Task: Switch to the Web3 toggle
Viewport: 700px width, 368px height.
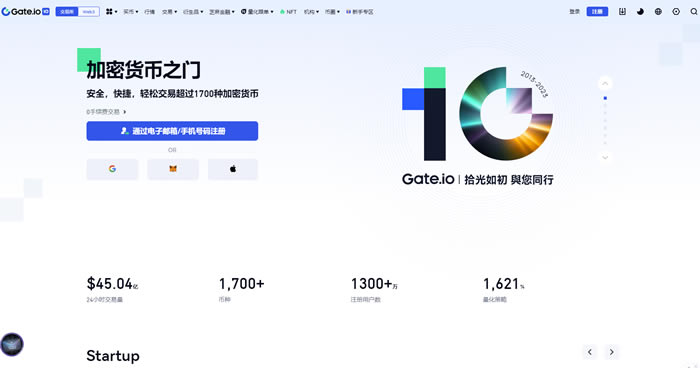Action: pyautogui.click(x=89, y=12)
